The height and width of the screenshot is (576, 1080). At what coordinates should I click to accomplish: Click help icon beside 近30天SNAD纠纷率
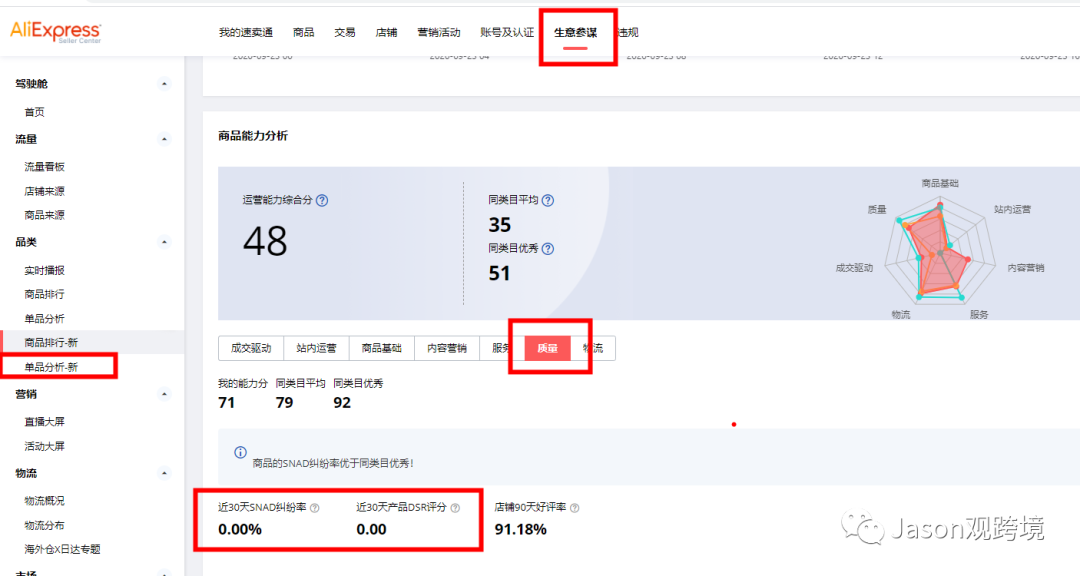point(315,508)
